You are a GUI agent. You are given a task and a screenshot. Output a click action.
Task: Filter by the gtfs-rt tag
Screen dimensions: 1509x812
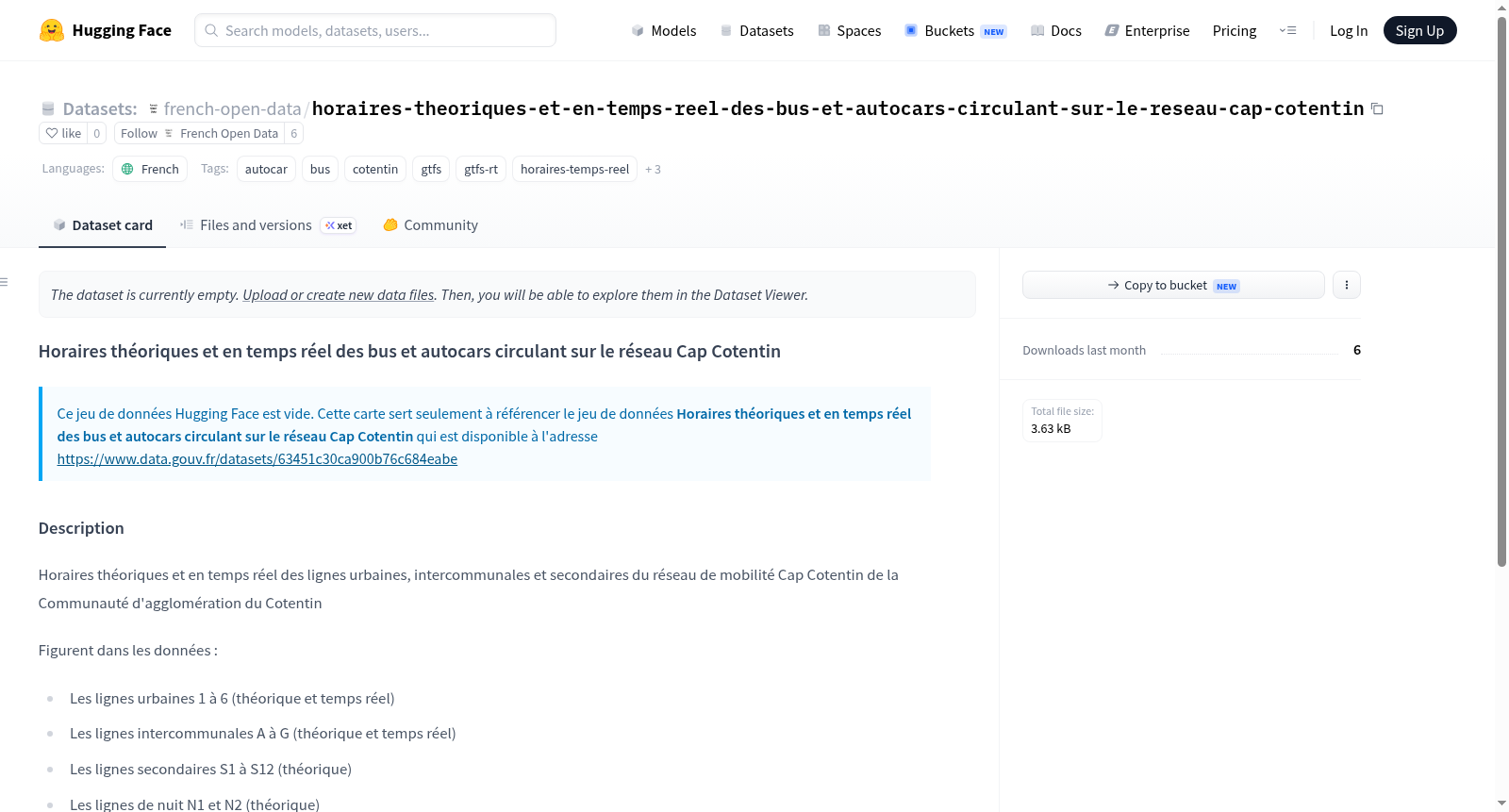pyautogui.click(x=481, y=169)
